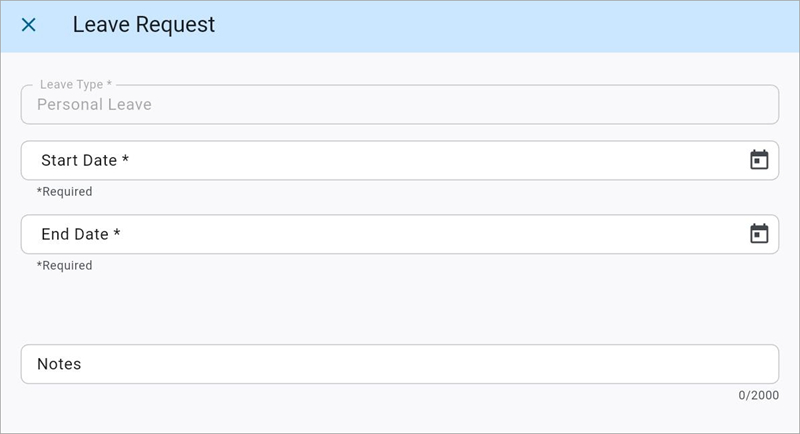Open the End Date calendar picker
800x434 pixels.
(759, 234)
